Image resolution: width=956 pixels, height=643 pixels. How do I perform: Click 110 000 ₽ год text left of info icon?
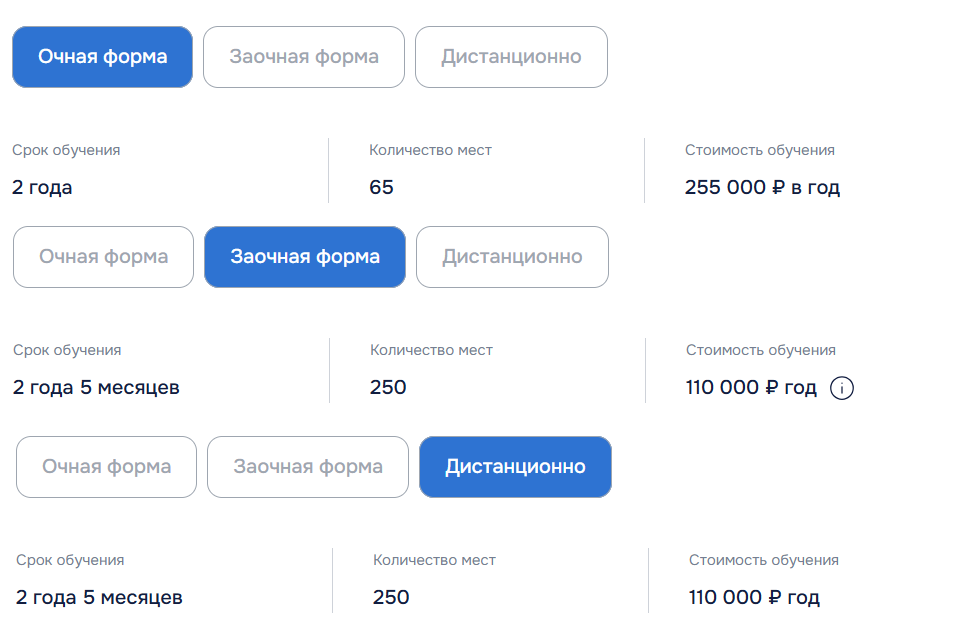click(x=751, y=388)
